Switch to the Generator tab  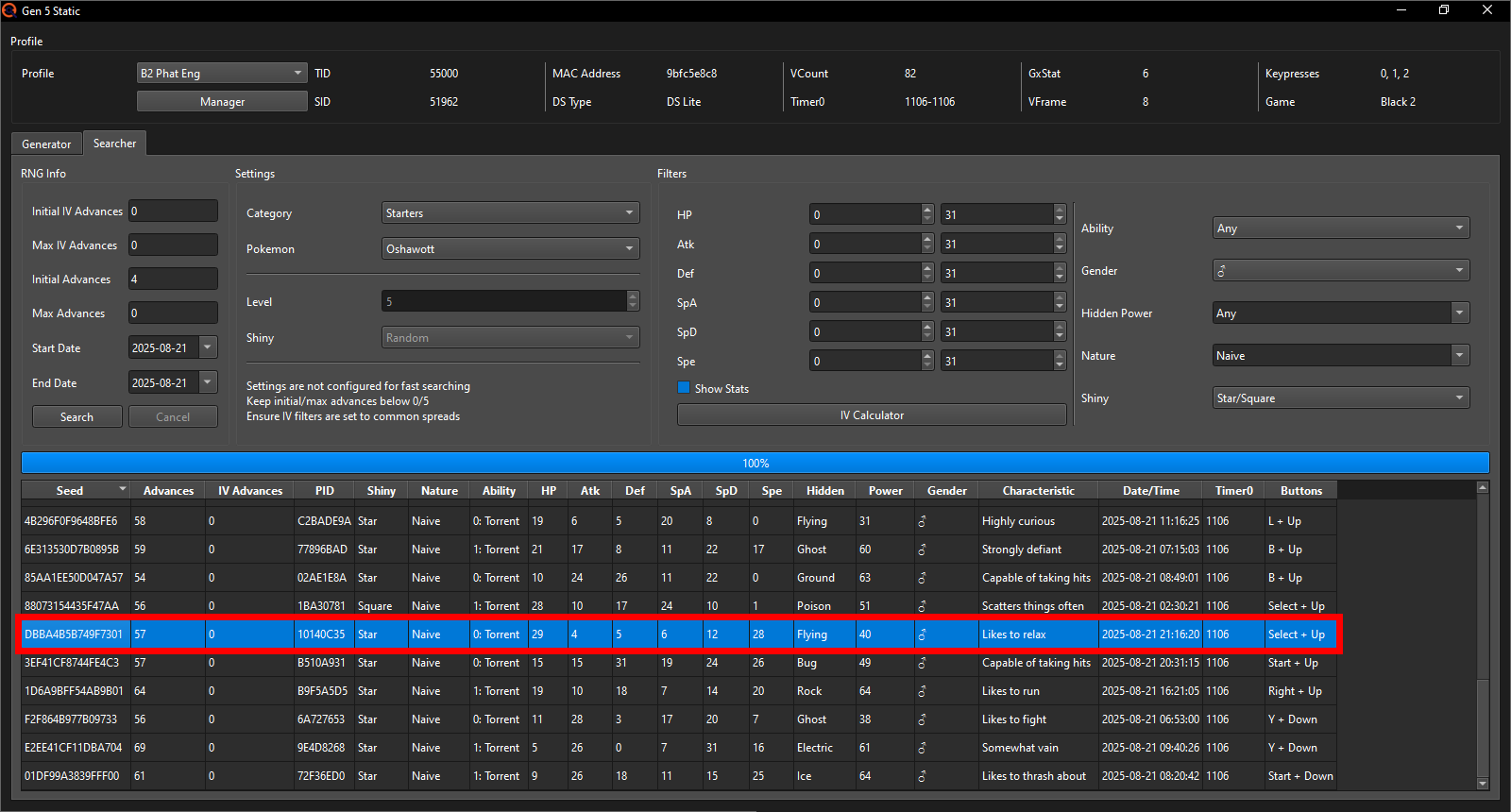click(x=46, y=144)
